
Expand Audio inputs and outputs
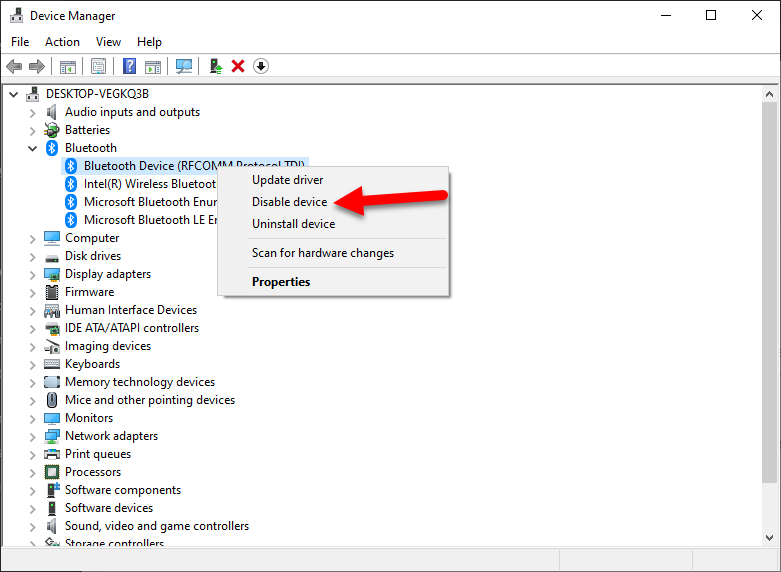32,112
